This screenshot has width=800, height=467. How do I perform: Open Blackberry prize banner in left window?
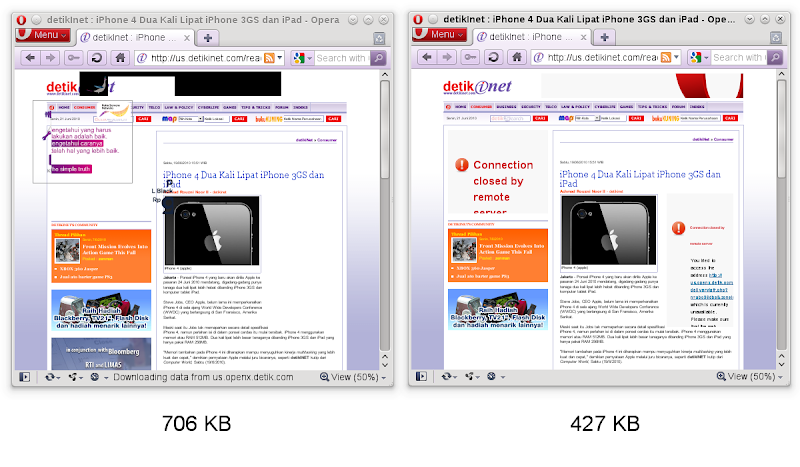pos(101,310)
